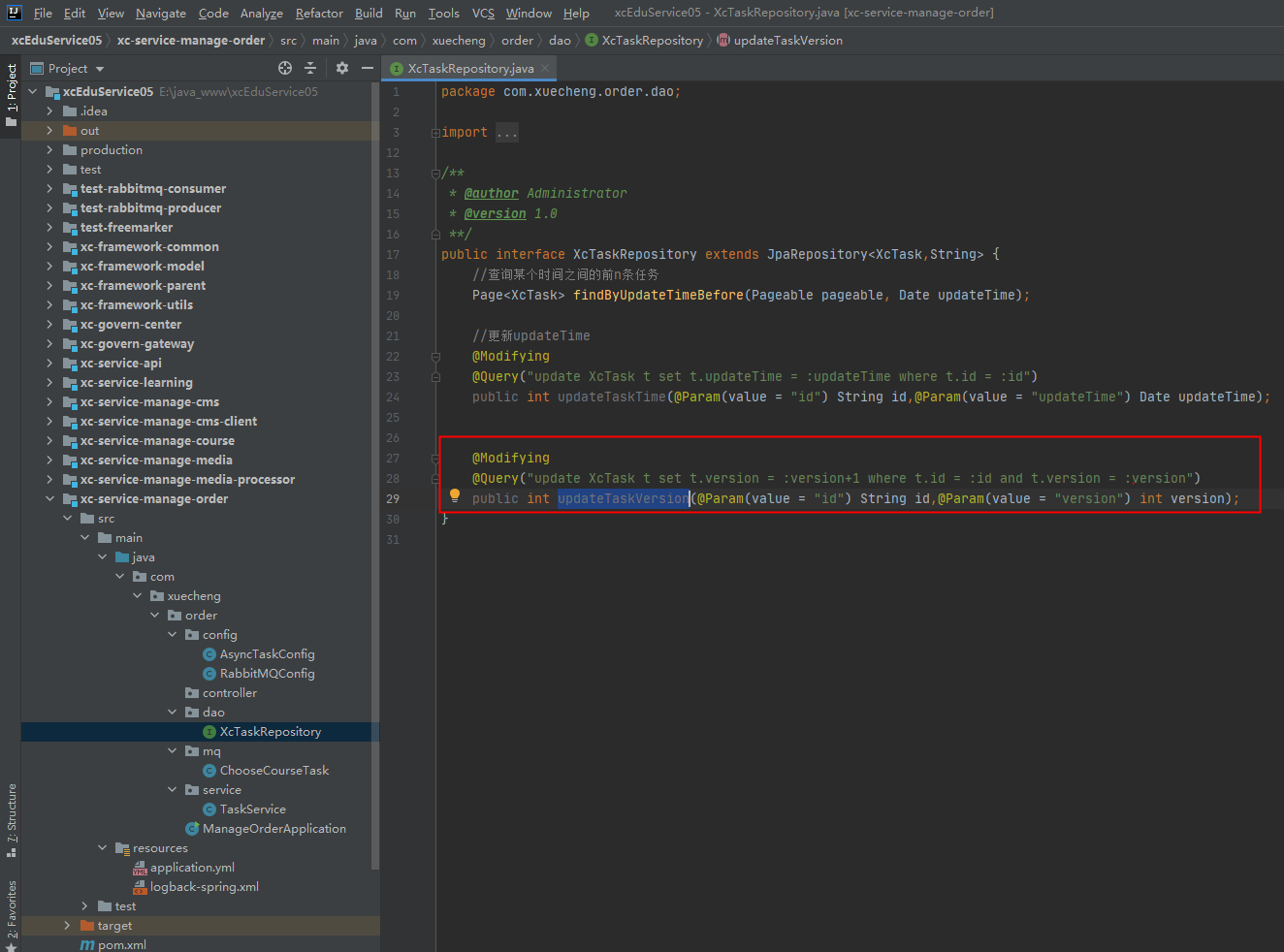Open the Favorites tool window tab
1284x952 pixels.
(x=11, y=914)
